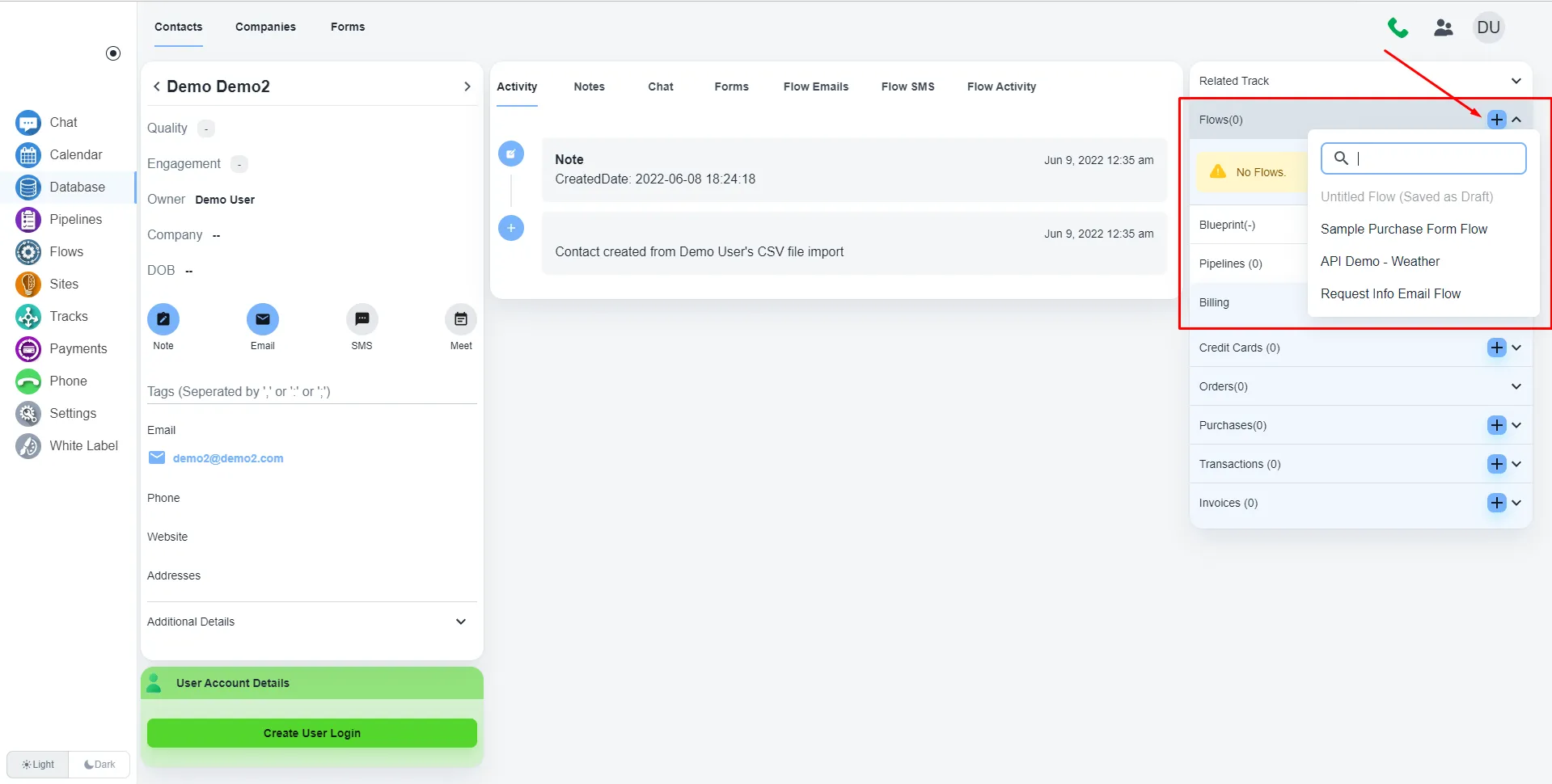The image size is (1552, 784).
Task: Toggle the sidebar radio button at top
Action: click(113, 53)
